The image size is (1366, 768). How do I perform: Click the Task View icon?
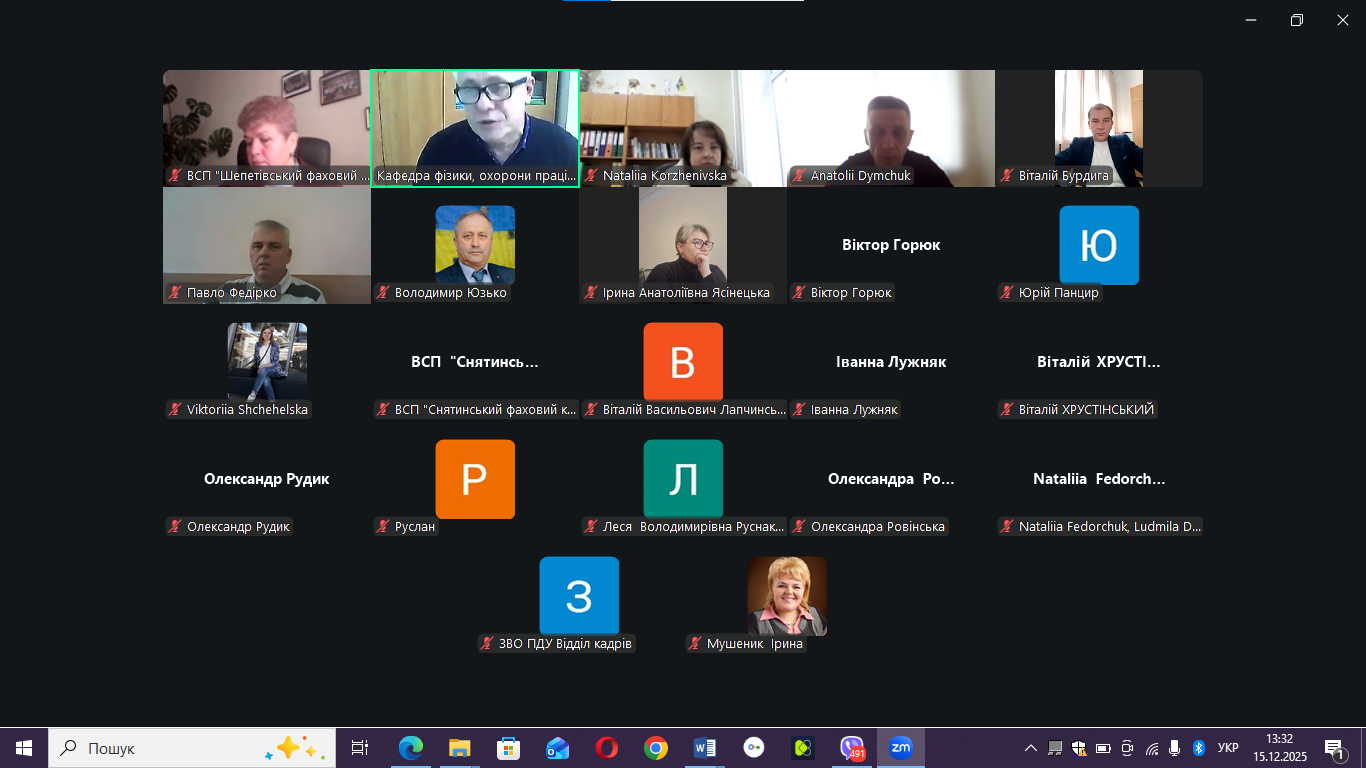pos(360,748)
